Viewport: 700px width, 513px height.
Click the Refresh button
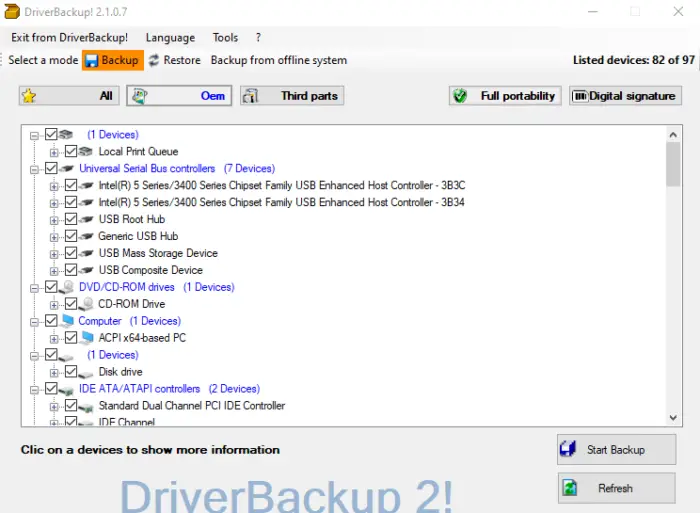point(617,488)
